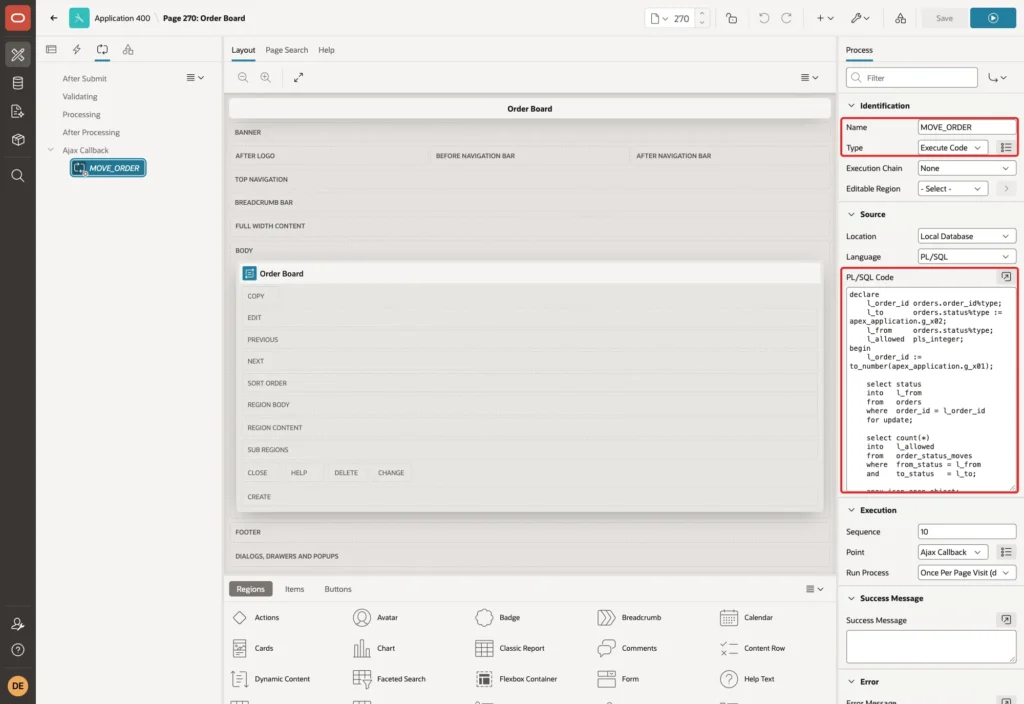The image size is (1024, 704).
Task: Switch to Help tab
Action: point(326,50)
